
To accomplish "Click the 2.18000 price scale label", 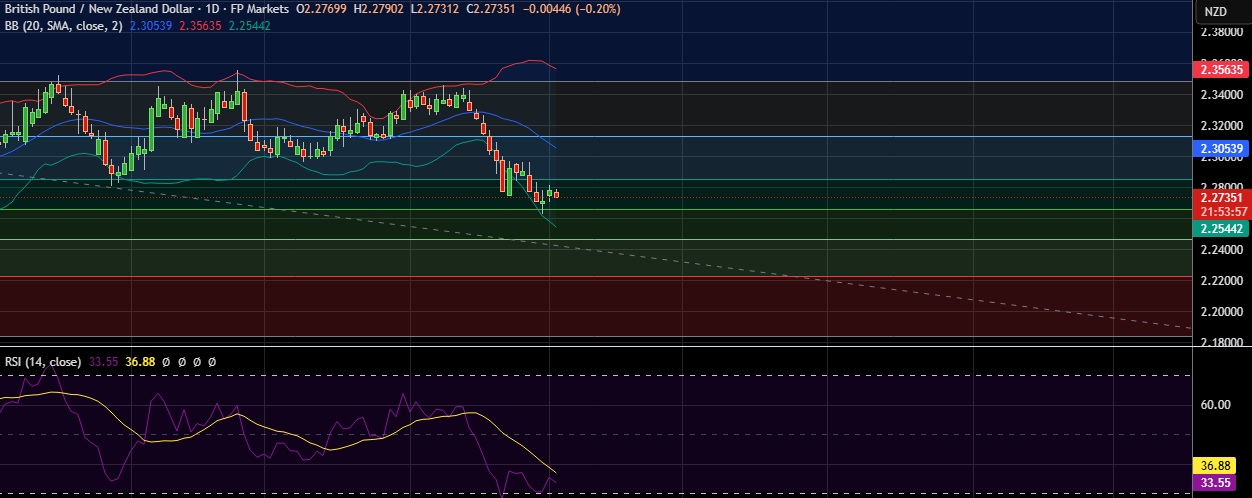I will 1223,343.
